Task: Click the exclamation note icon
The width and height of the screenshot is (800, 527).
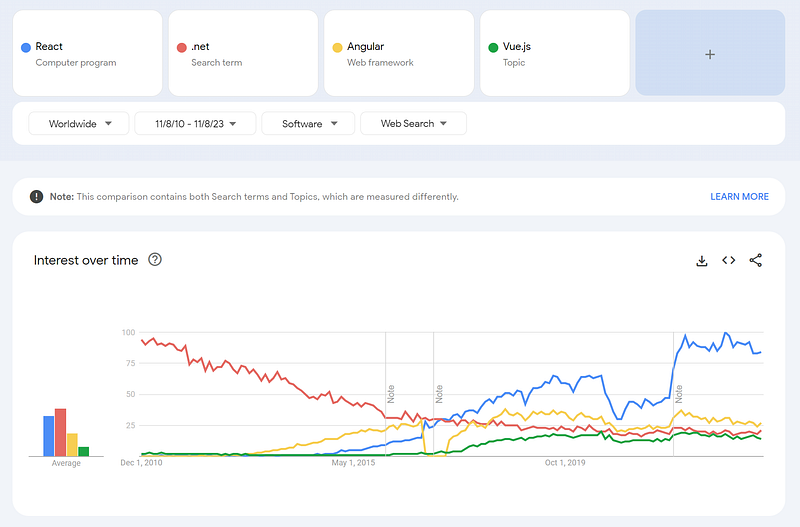Action: (36, 196)
